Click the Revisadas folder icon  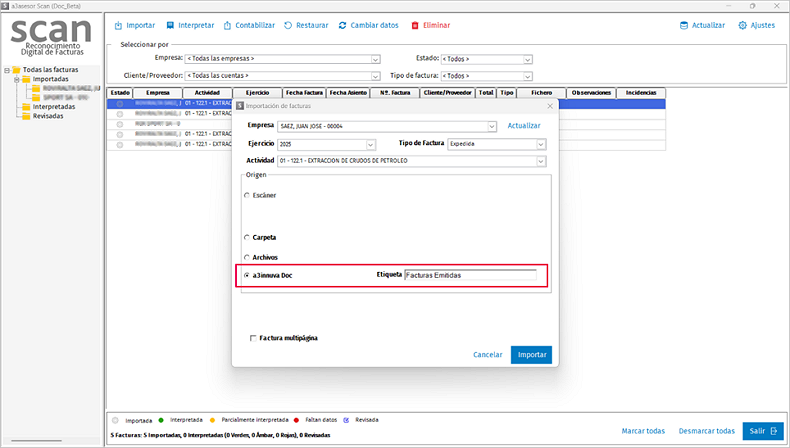point(26,116)
